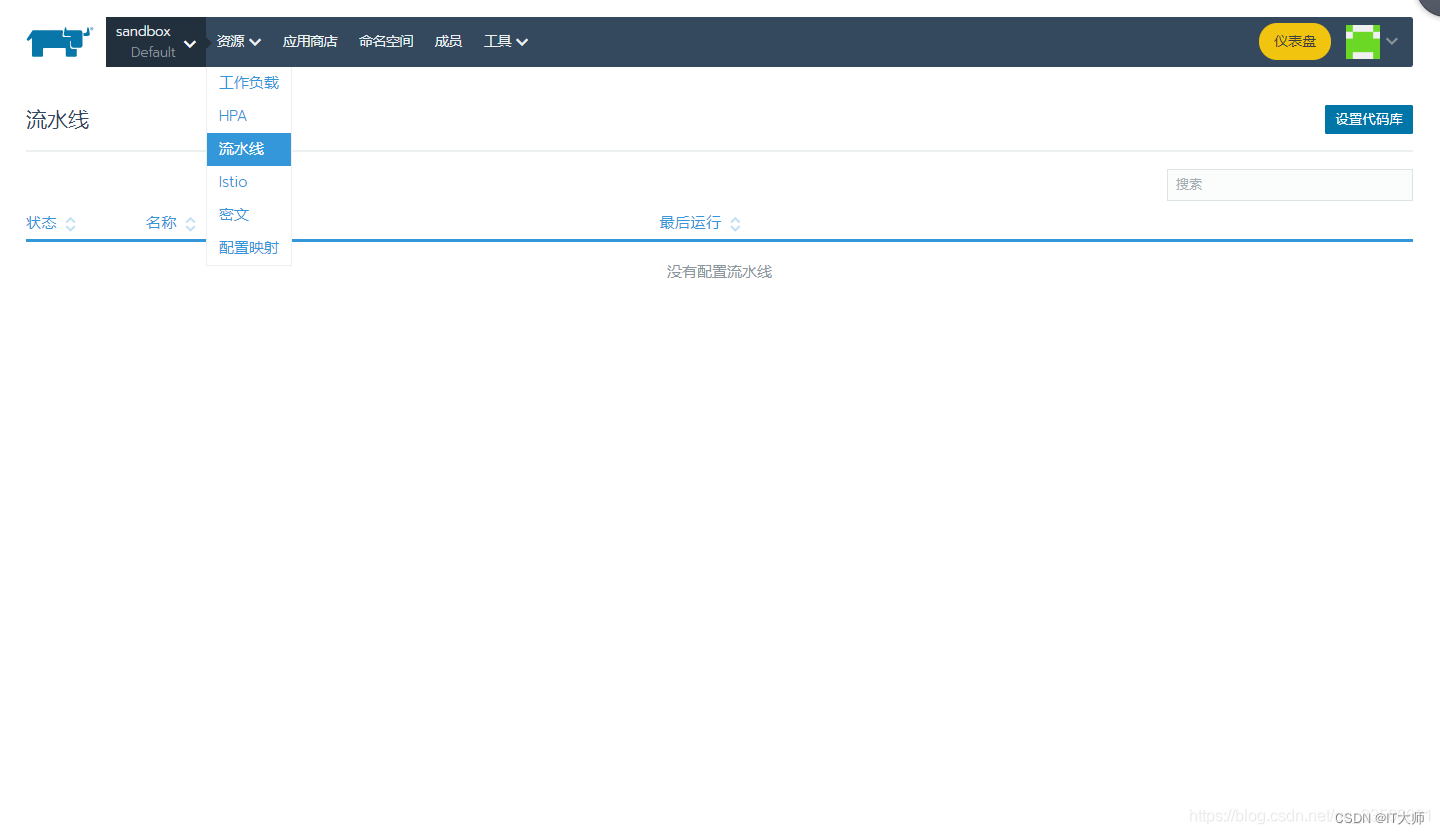This screenshot has height=834, width=1440.
Task: Click sort arrows next to 最后运行
Action: tap(735, 224)
